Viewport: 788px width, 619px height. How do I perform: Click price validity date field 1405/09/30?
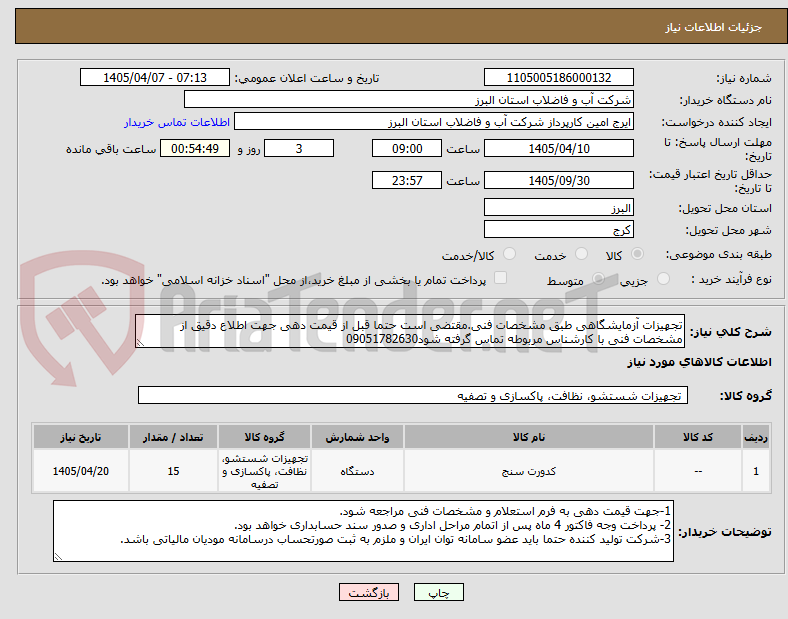559,180
